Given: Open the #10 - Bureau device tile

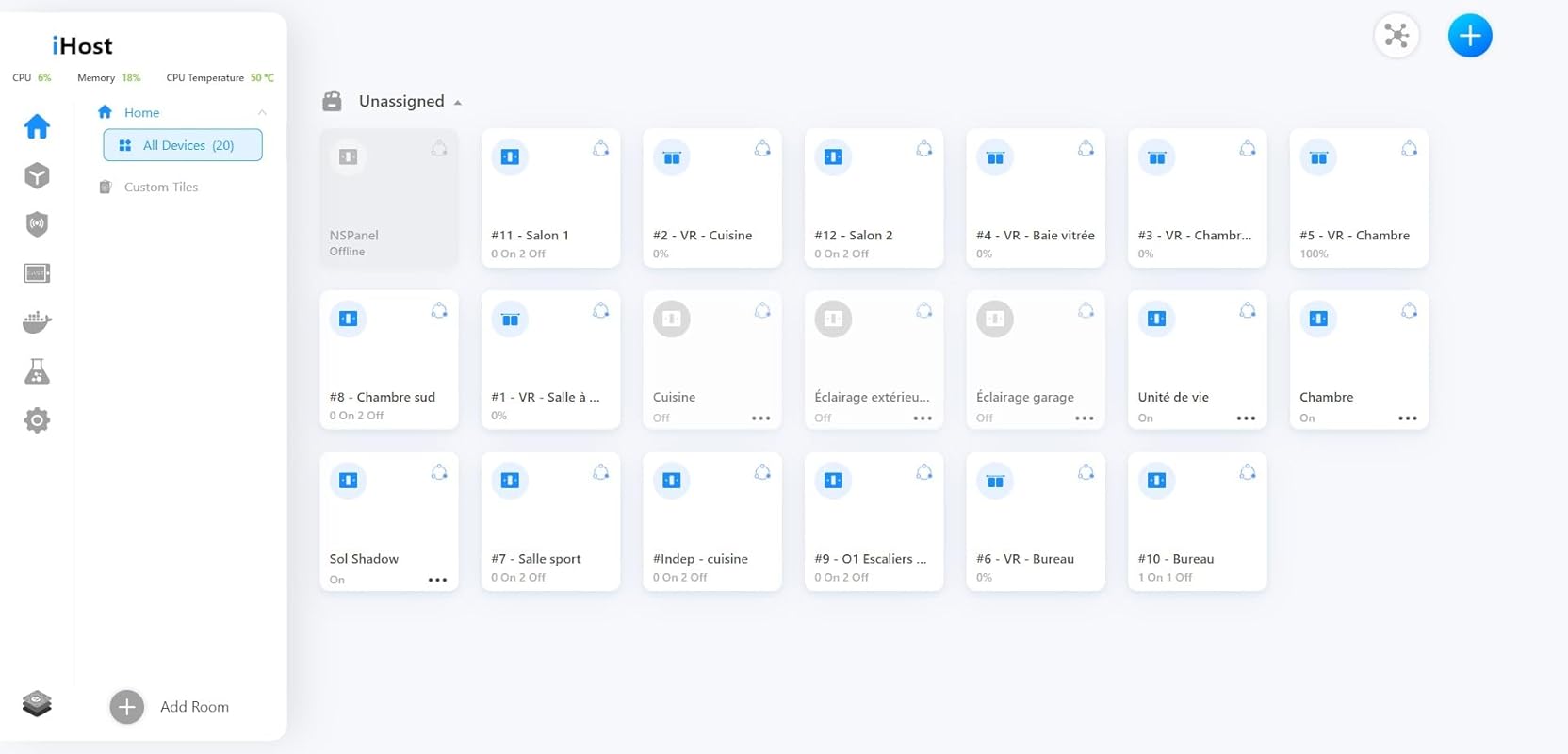Looking at the screenshot, I should 1197,521.
